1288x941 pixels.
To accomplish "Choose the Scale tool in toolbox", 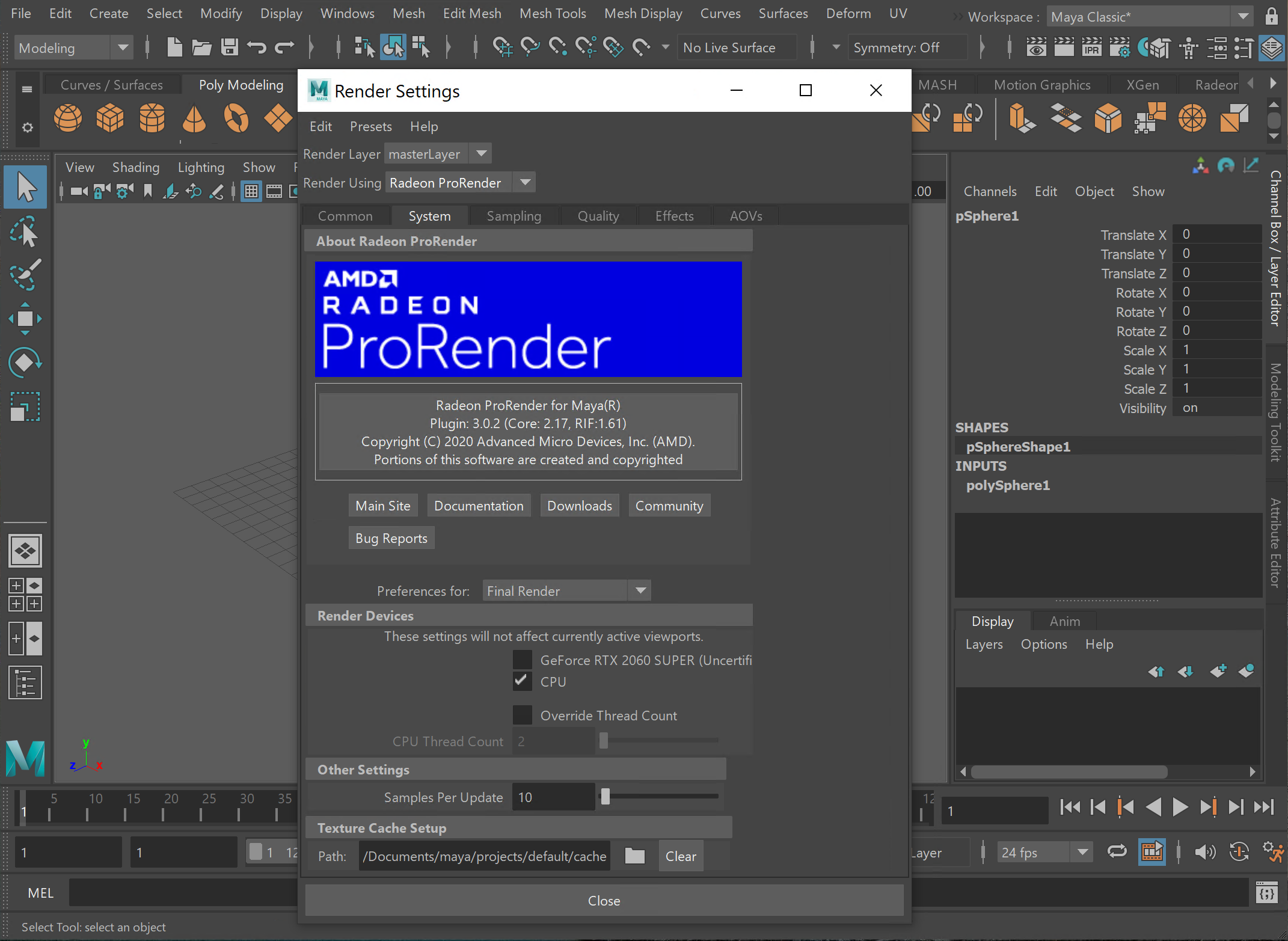I will pyautogui.click(x=25, y=406).
